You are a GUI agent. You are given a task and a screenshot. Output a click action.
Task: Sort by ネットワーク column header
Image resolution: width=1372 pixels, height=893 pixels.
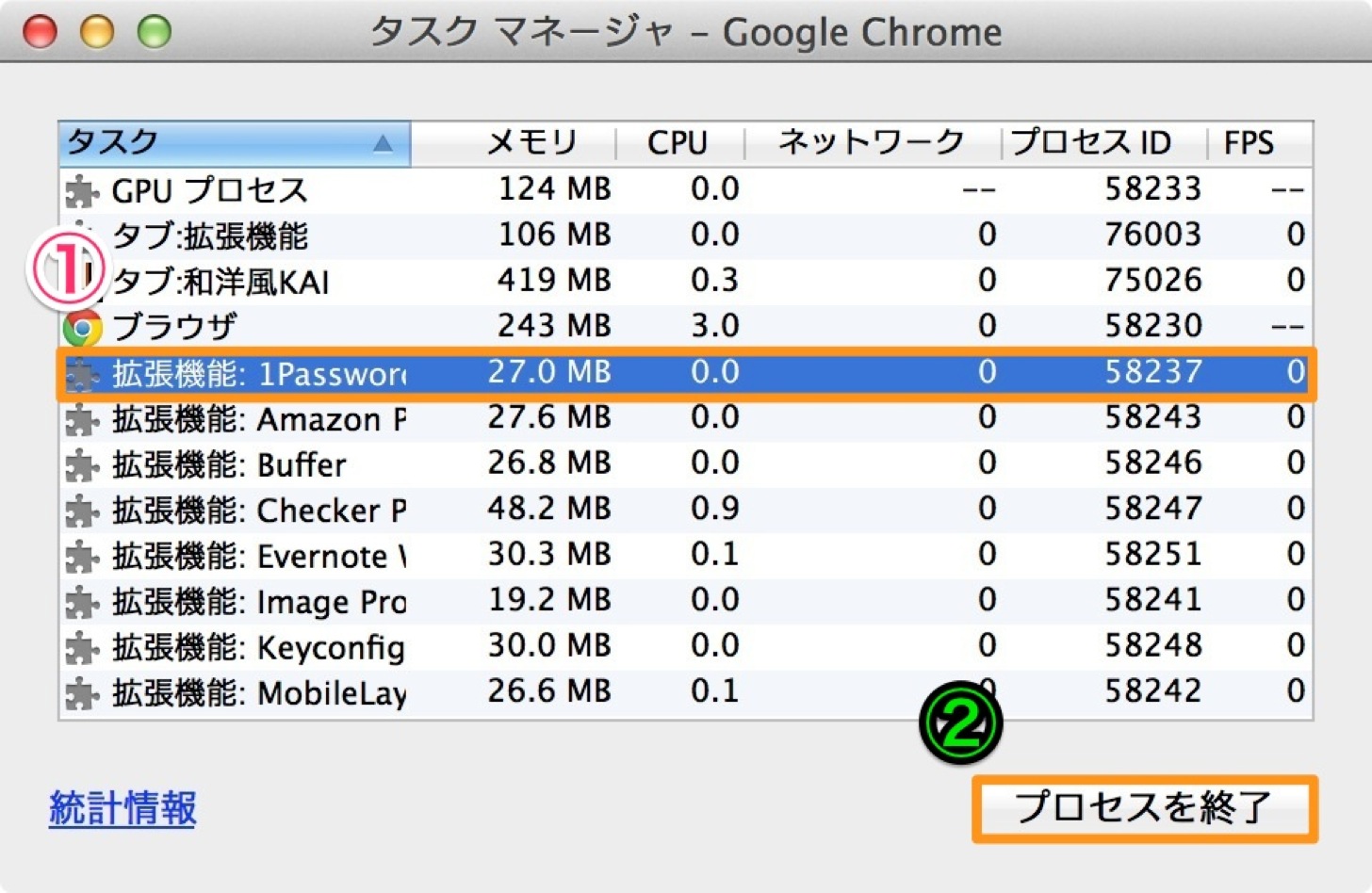click(x=873, y=143)
